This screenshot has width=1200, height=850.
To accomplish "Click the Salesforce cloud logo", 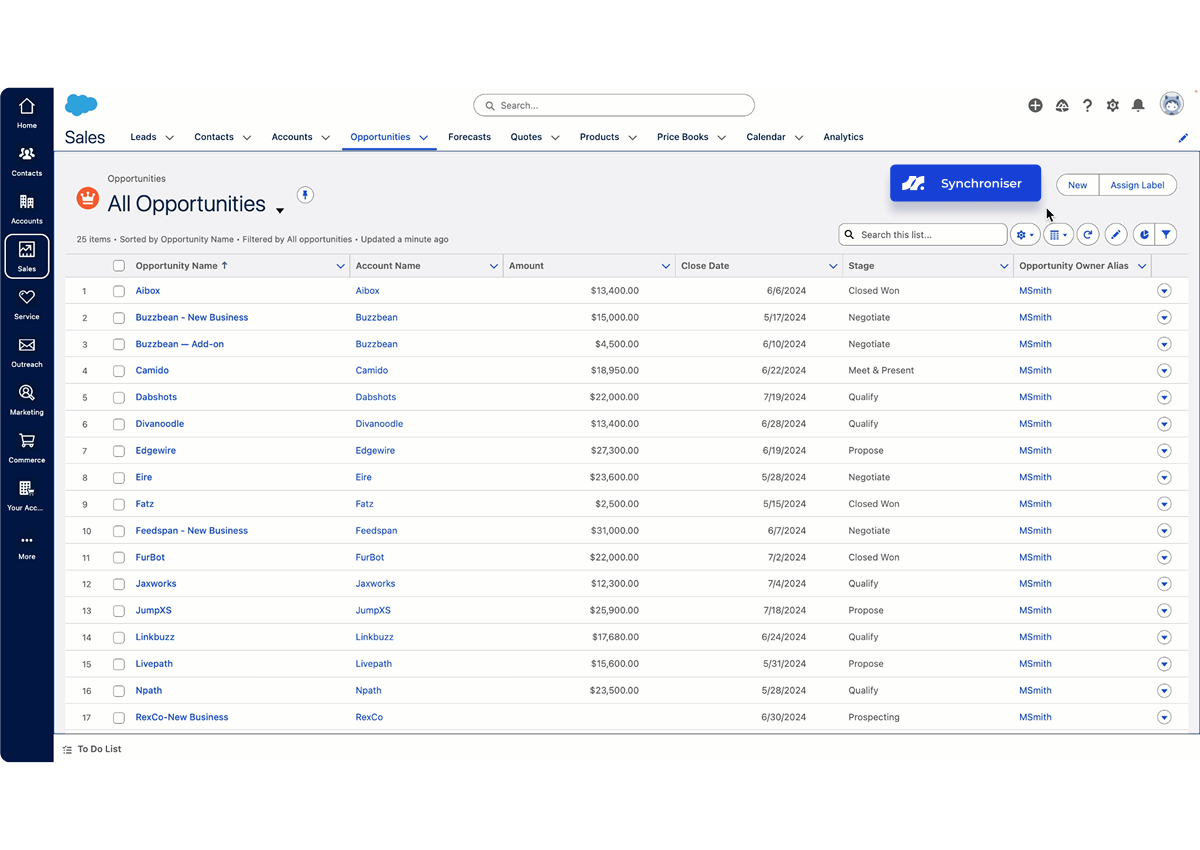I will pos(81,105).
